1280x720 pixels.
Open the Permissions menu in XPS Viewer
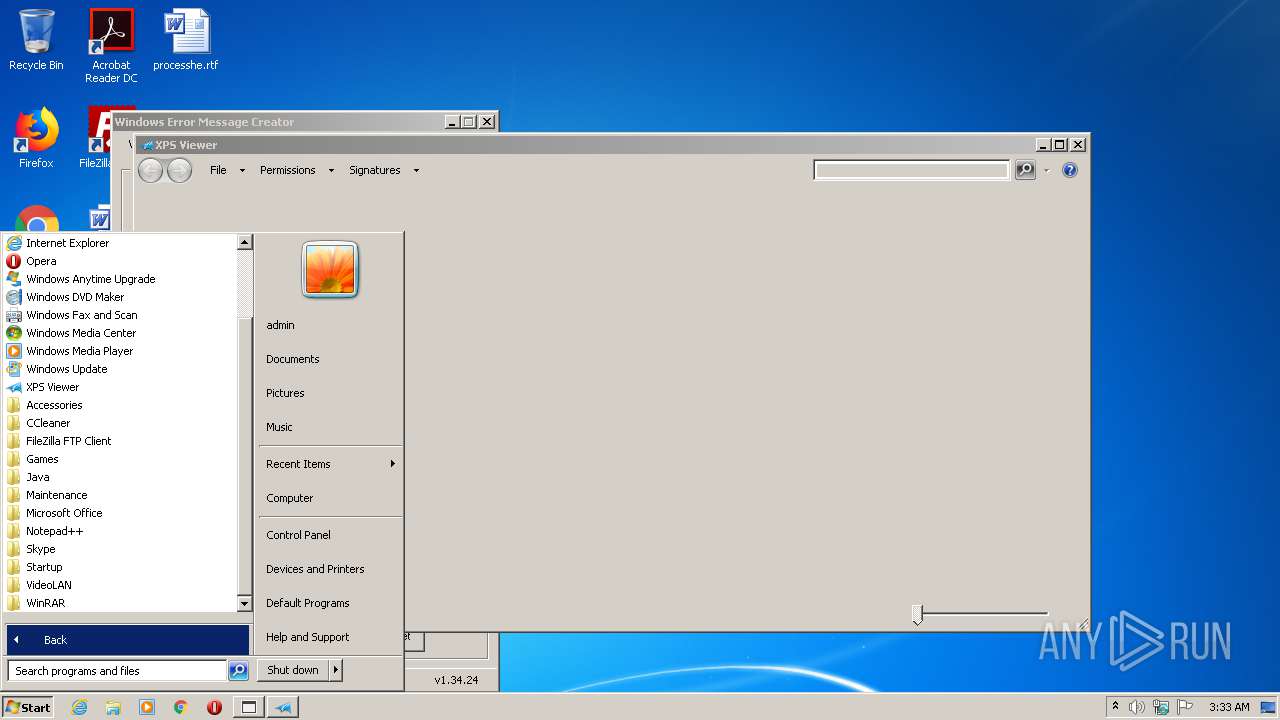(x=297, y=170)
